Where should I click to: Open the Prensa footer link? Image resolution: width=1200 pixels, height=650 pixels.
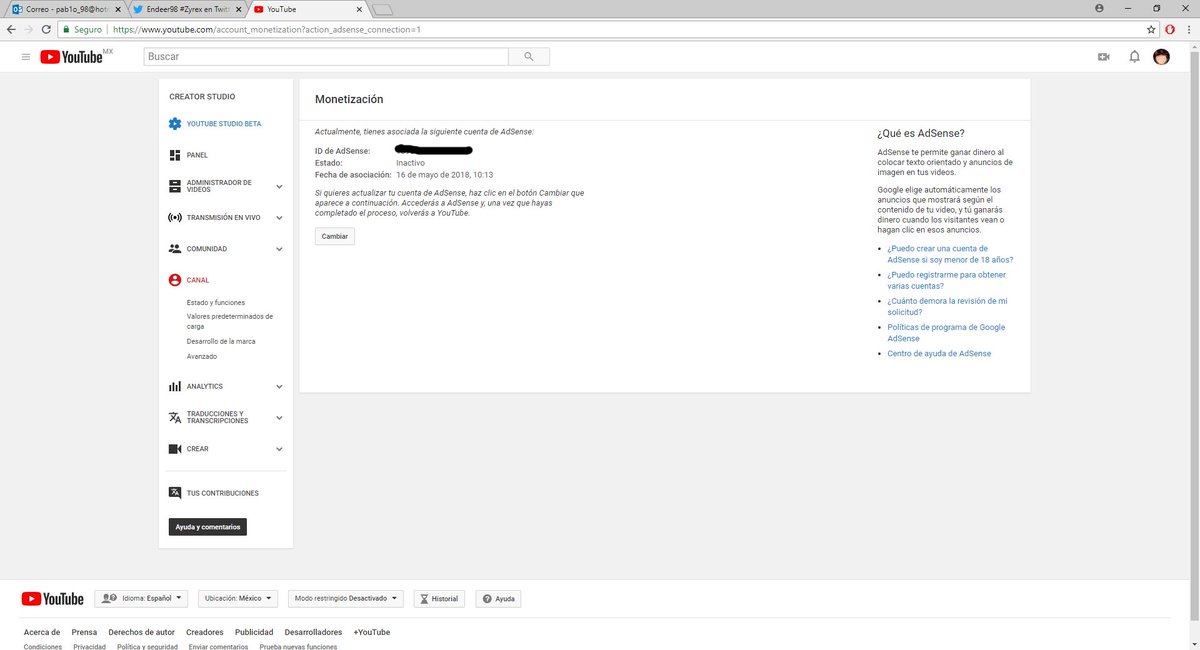point(84,632)
